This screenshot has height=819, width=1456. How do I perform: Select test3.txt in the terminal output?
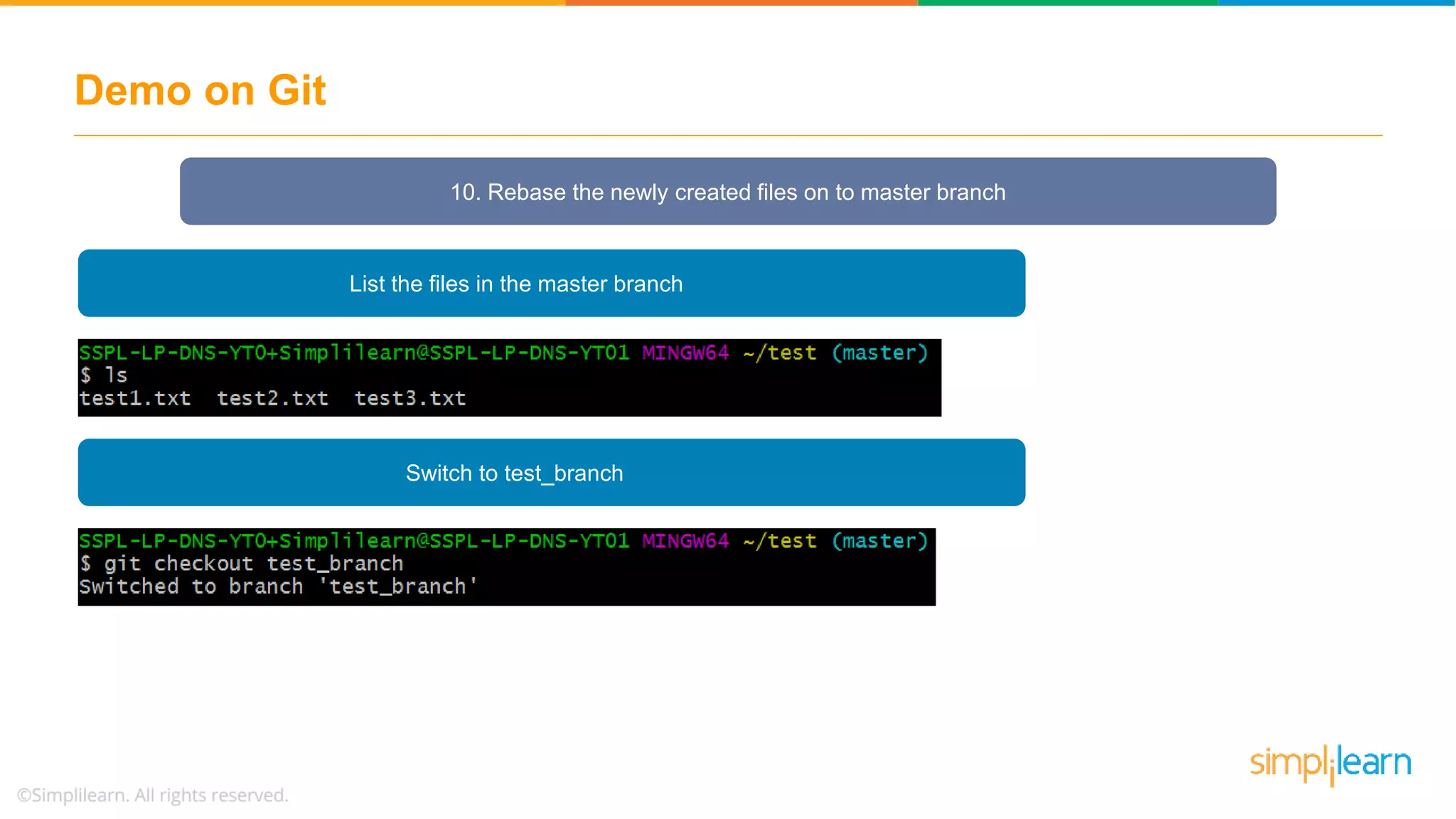coord(410,398)
